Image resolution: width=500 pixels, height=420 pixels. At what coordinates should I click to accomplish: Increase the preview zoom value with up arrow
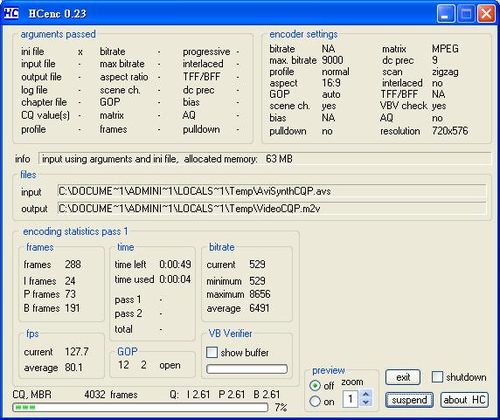point(366,394)
